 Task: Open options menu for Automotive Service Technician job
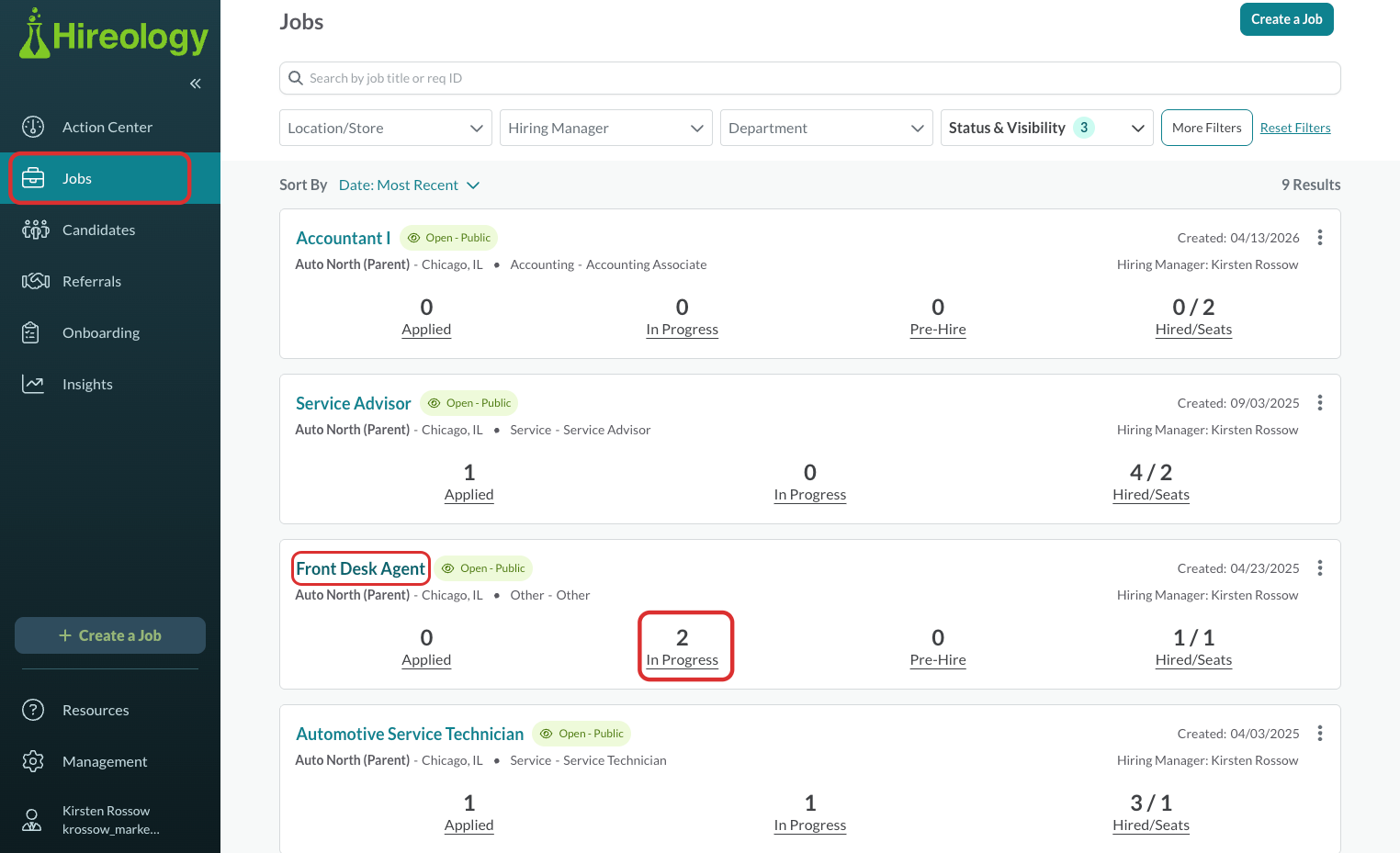tap(1320, 734)
